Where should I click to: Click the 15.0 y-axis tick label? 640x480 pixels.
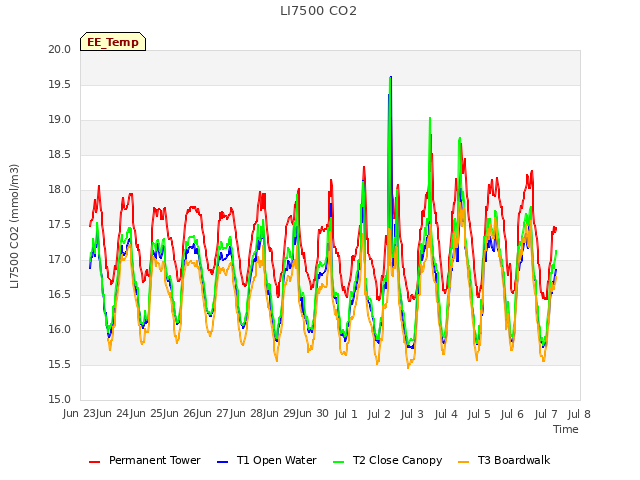tap(60, 400)
